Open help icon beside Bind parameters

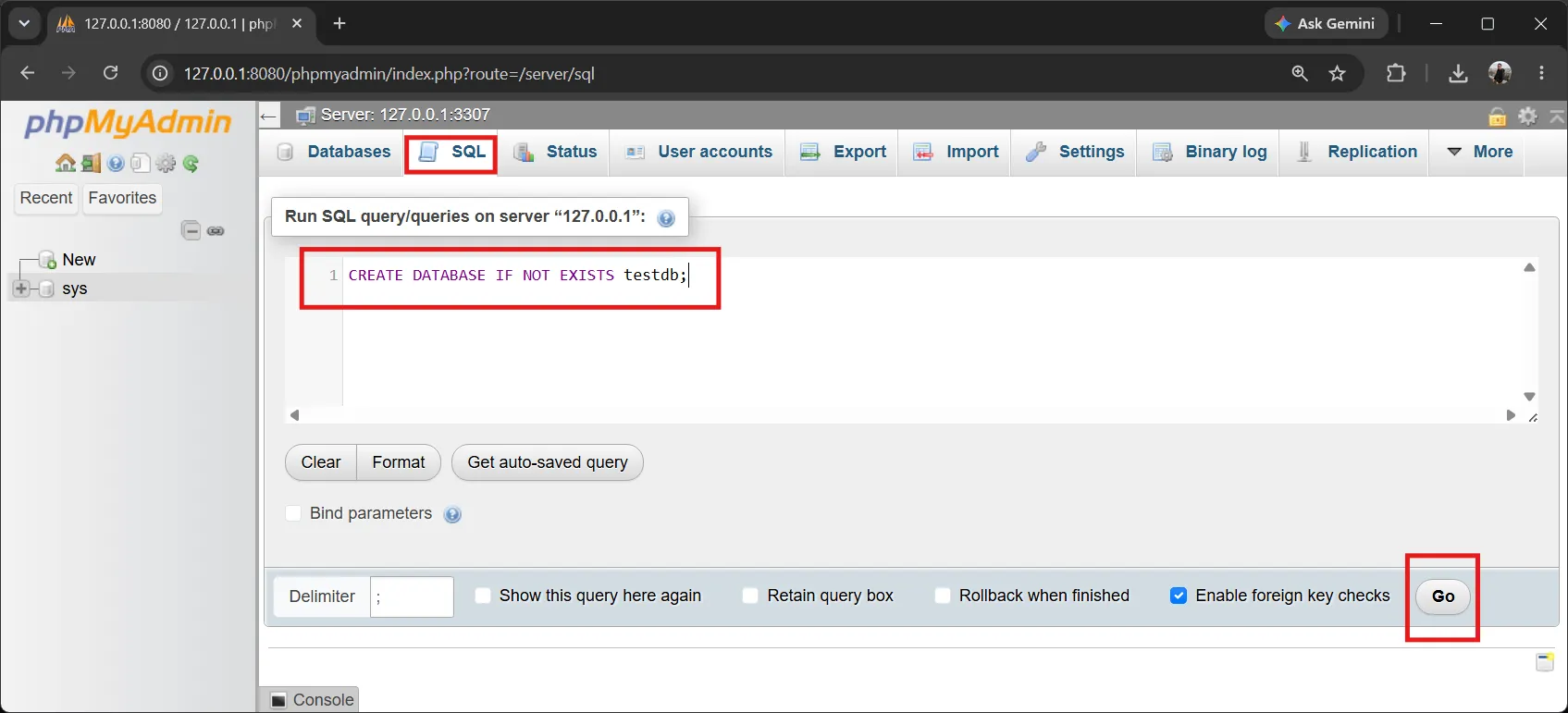(452, 515)
